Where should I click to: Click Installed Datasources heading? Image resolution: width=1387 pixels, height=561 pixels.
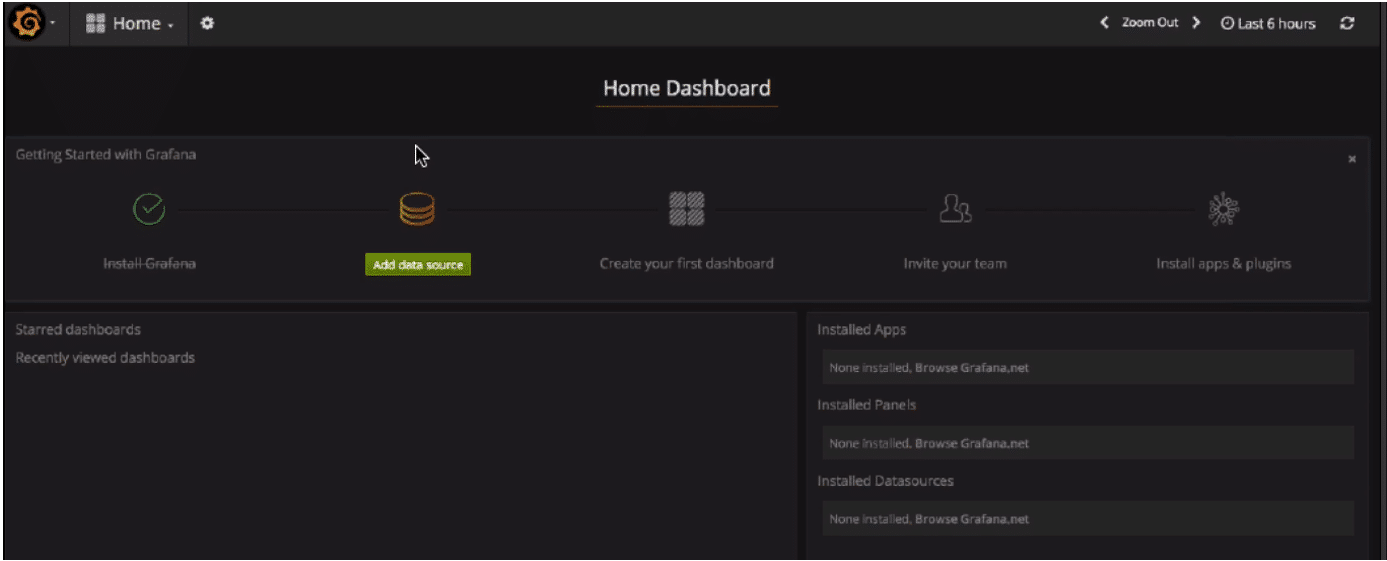885,481
